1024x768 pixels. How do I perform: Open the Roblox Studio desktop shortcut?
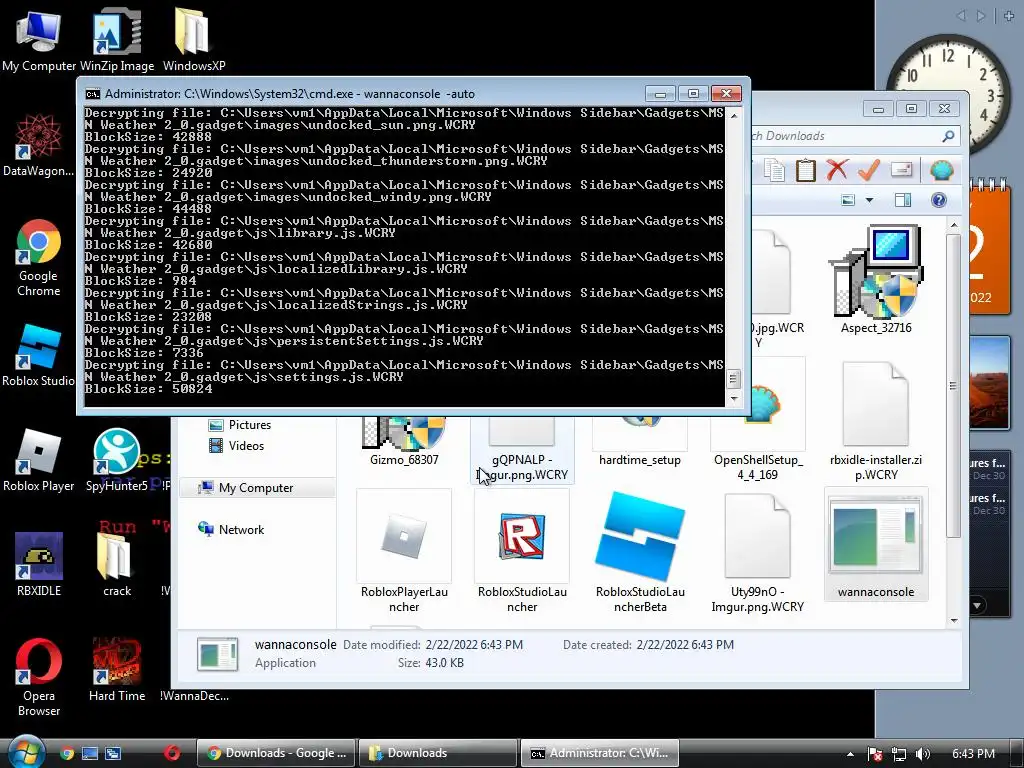[x=39, y=356]
